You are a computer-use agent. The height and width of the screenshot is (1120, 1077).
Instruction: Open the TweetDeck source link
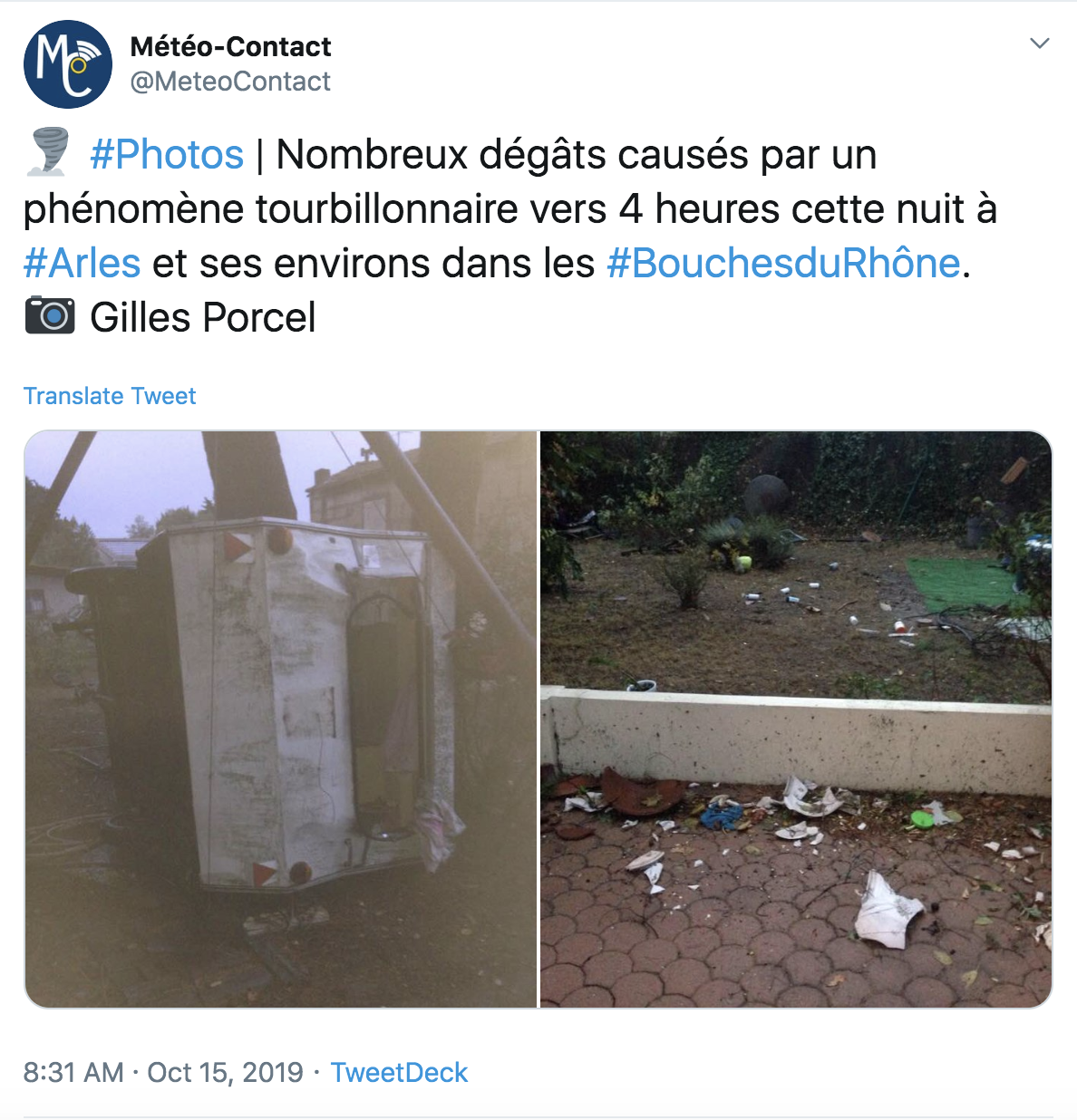[399, 1072]
